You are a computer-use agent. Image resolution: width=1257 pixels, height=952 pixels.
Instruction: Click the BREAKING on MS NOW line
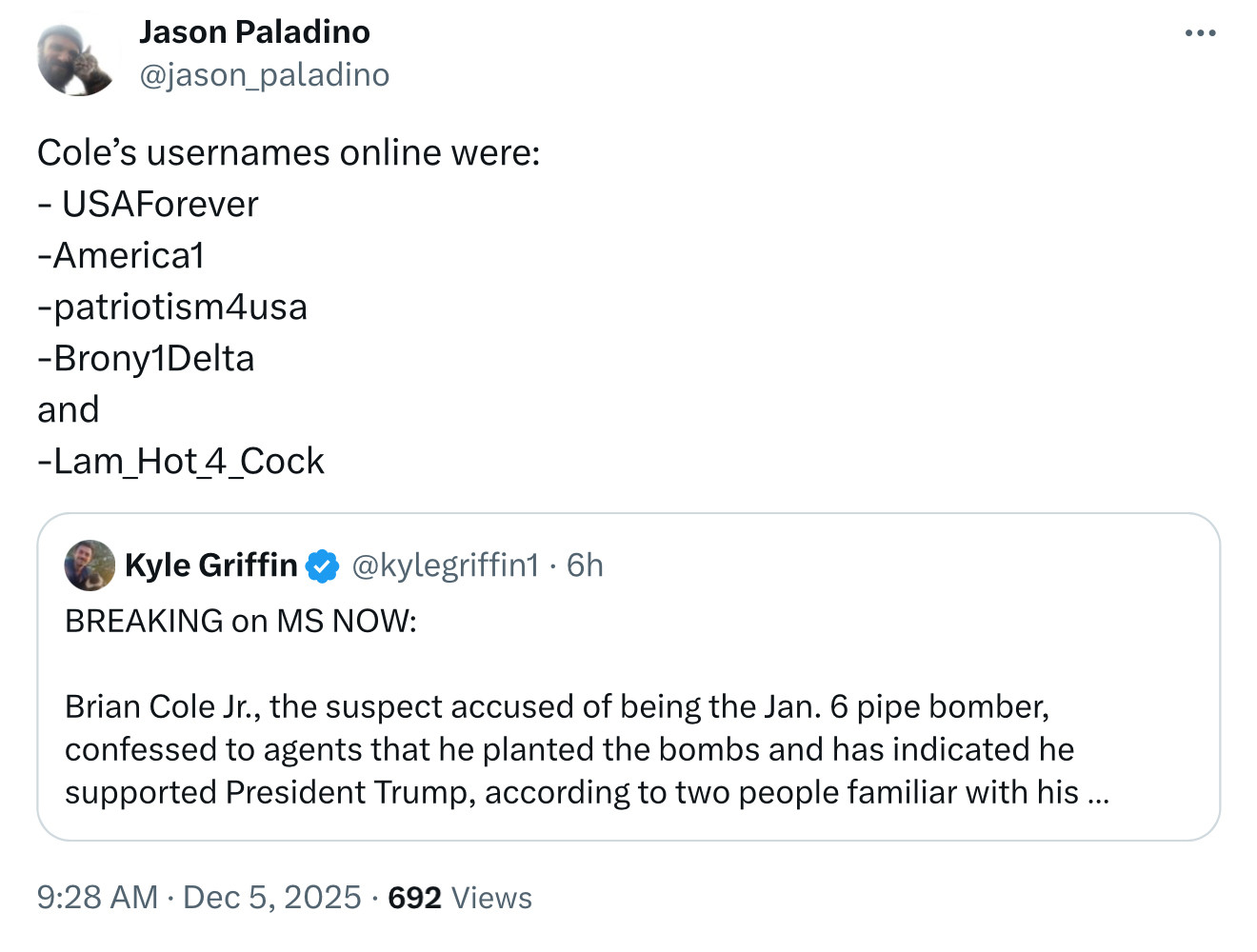coord(241,621)
